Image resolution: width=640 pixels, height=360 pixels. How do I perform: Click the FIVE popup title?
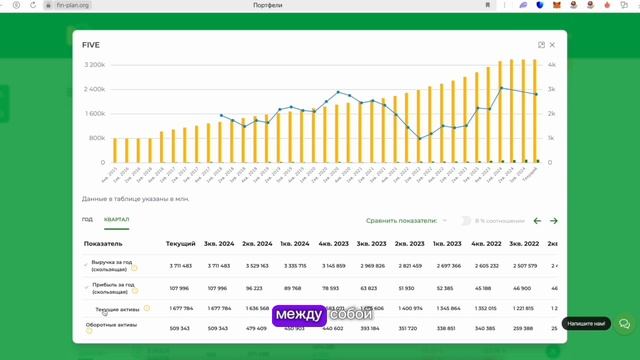point(91,45)
